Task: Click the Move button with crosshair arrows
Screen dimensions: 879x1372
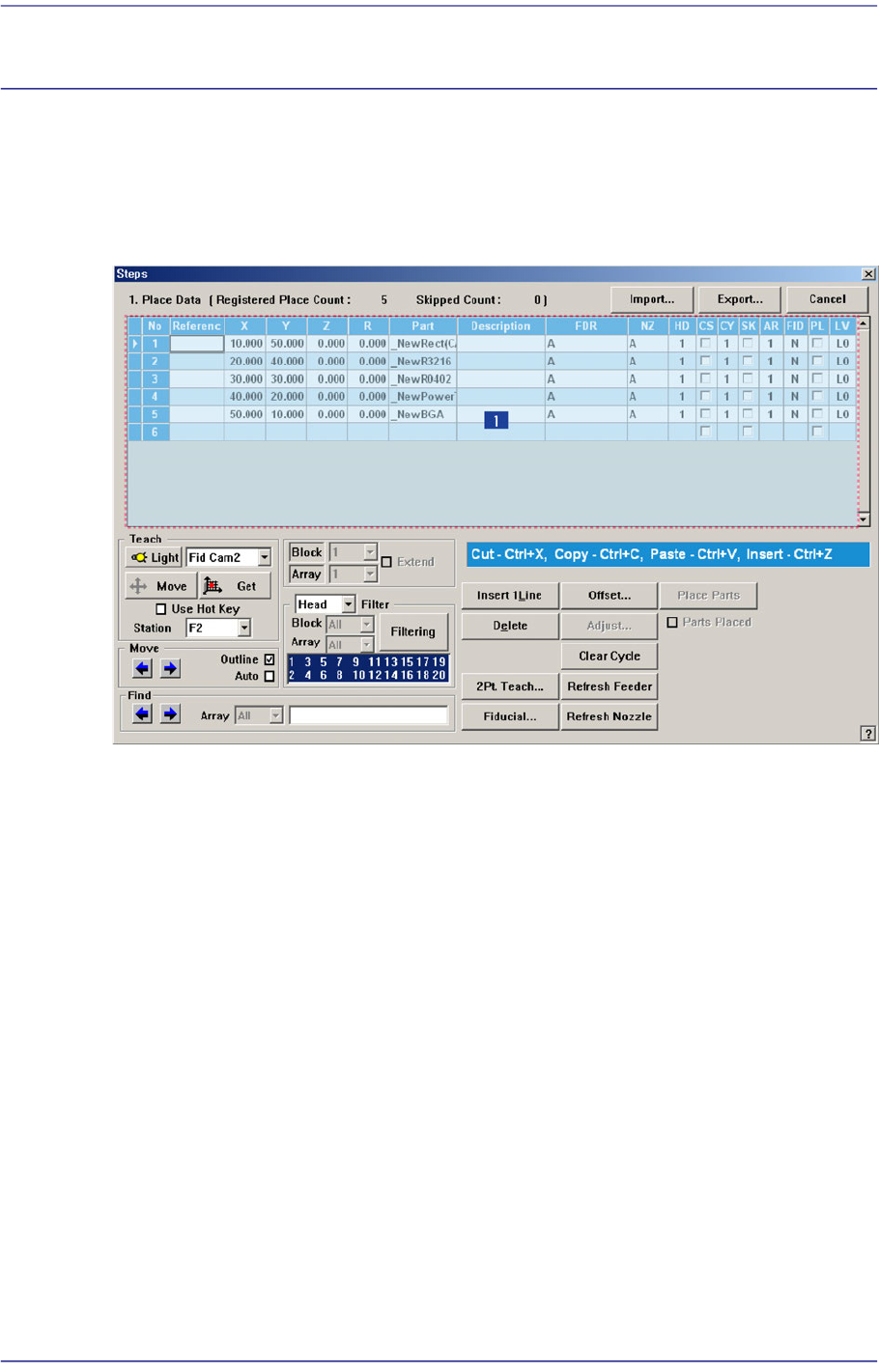Action: (160, 586)
